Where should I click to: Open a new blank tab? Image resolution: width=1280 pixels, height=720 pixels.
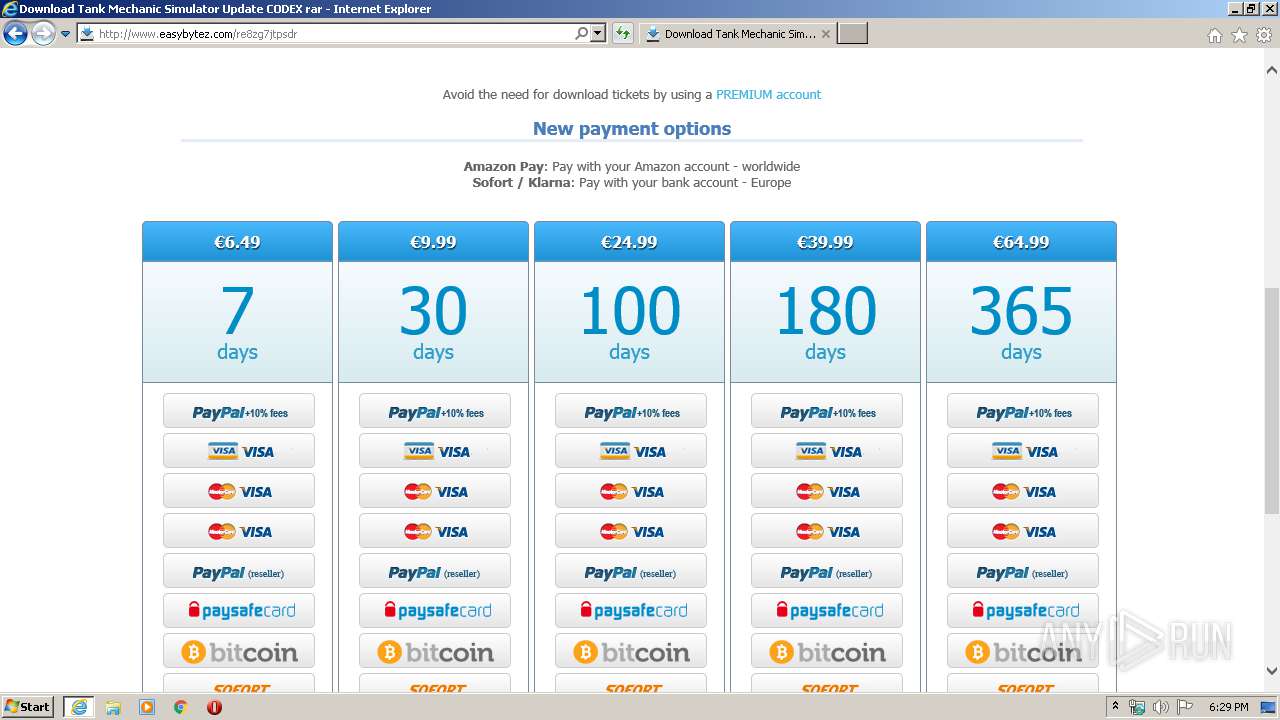[852, 34]
